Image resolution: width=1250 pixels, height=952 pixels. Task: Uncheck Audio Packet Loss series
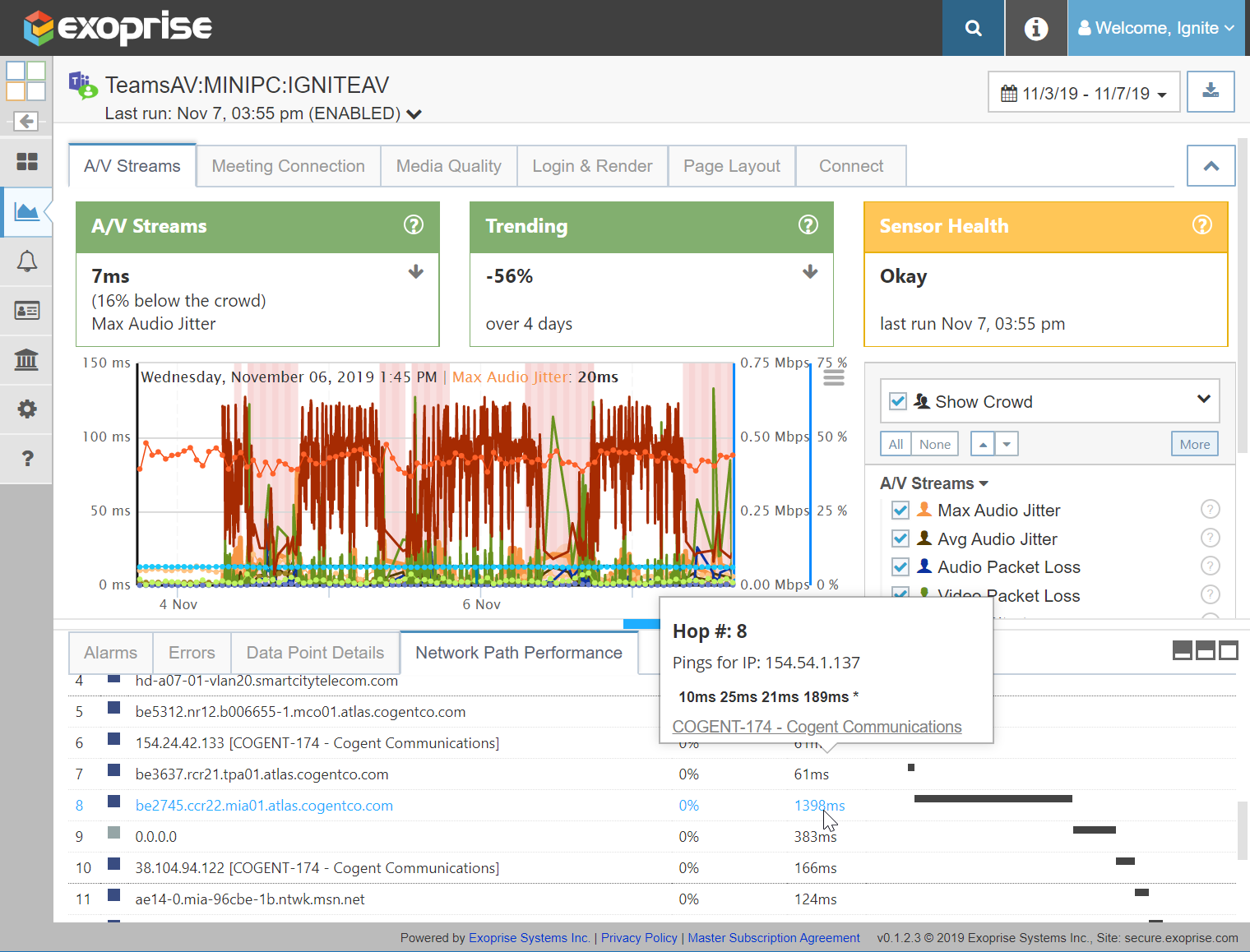click(x=900, y=566)
